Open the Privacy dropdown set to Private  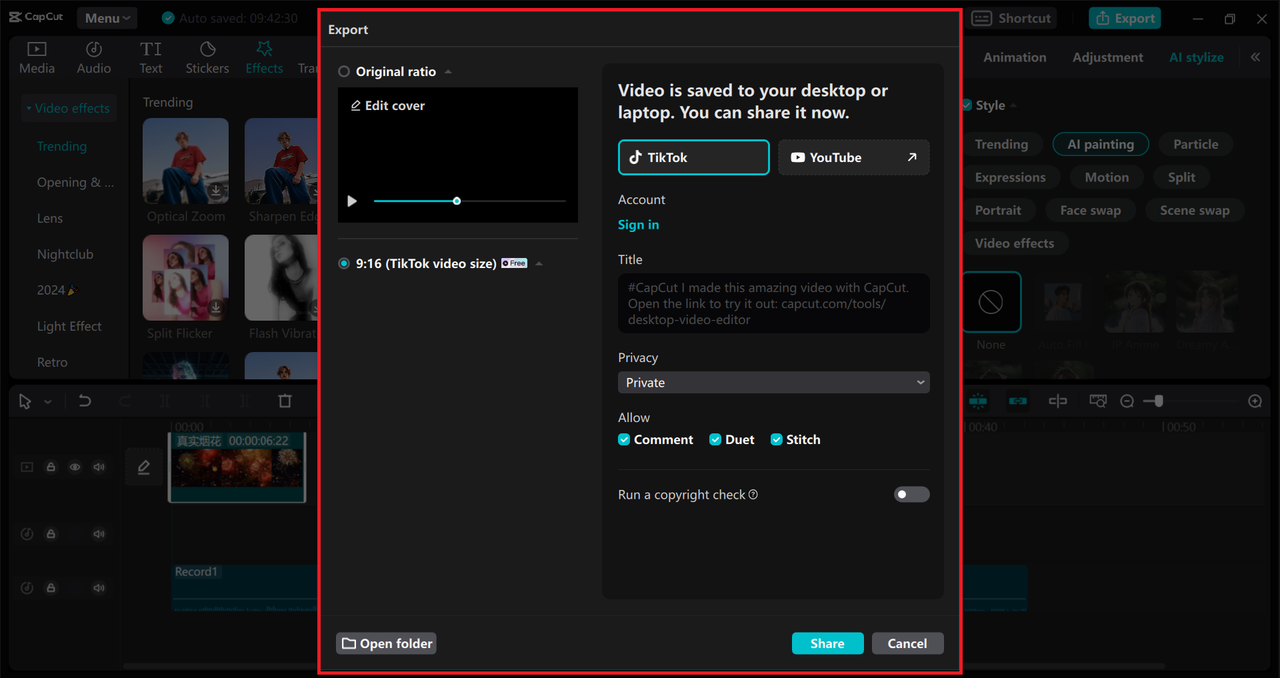[x=774, y=382]
